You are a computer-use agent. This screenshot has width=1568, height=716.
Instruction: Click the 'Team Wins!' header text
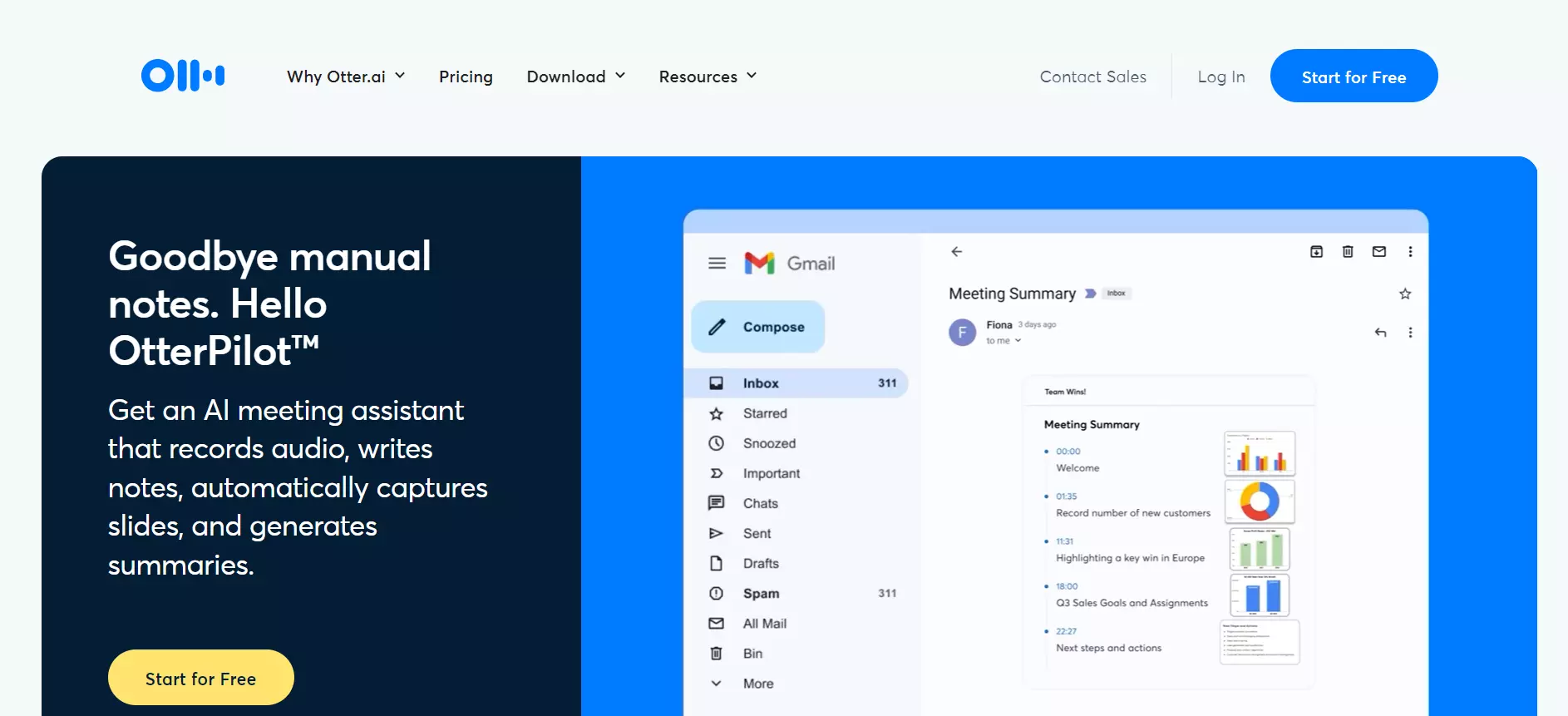1065,392
